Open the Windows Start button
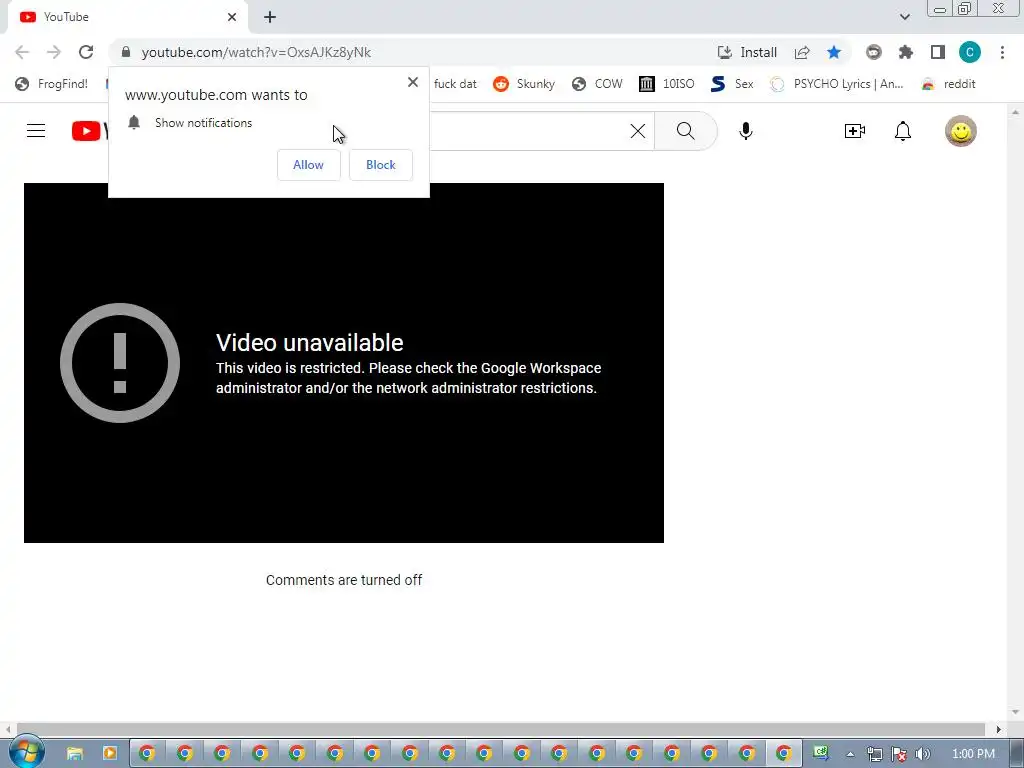The image size is (1024, 768). tap(26, 752)
